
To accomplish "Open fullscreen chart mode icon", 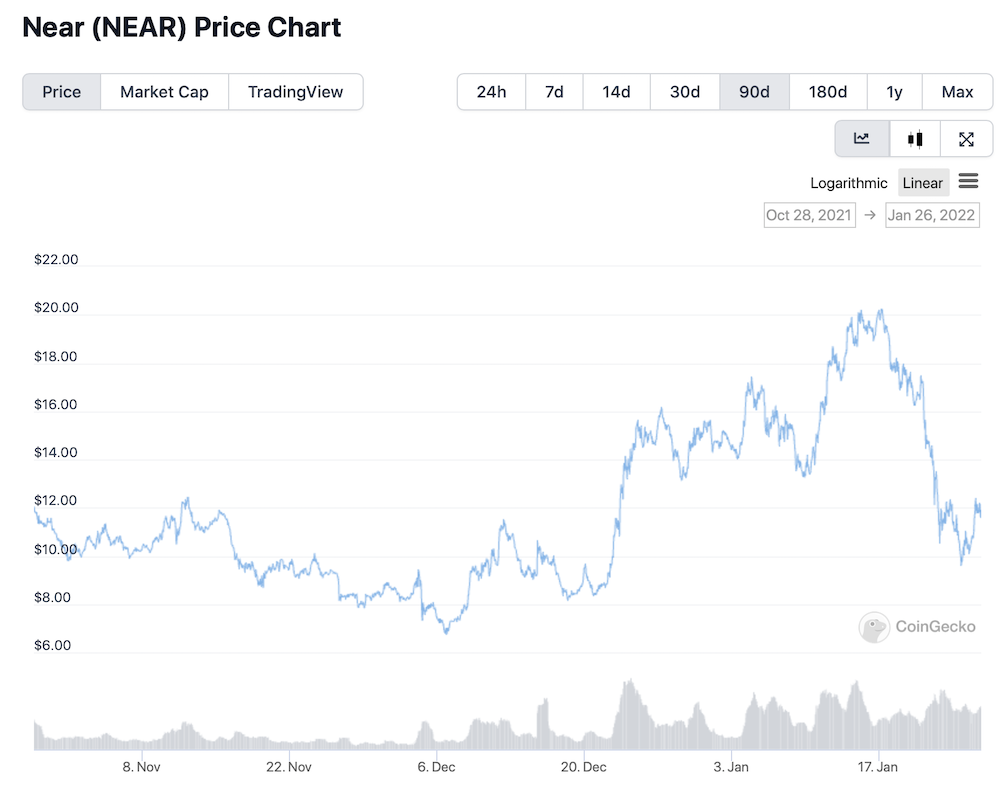I will pos(966,139).
